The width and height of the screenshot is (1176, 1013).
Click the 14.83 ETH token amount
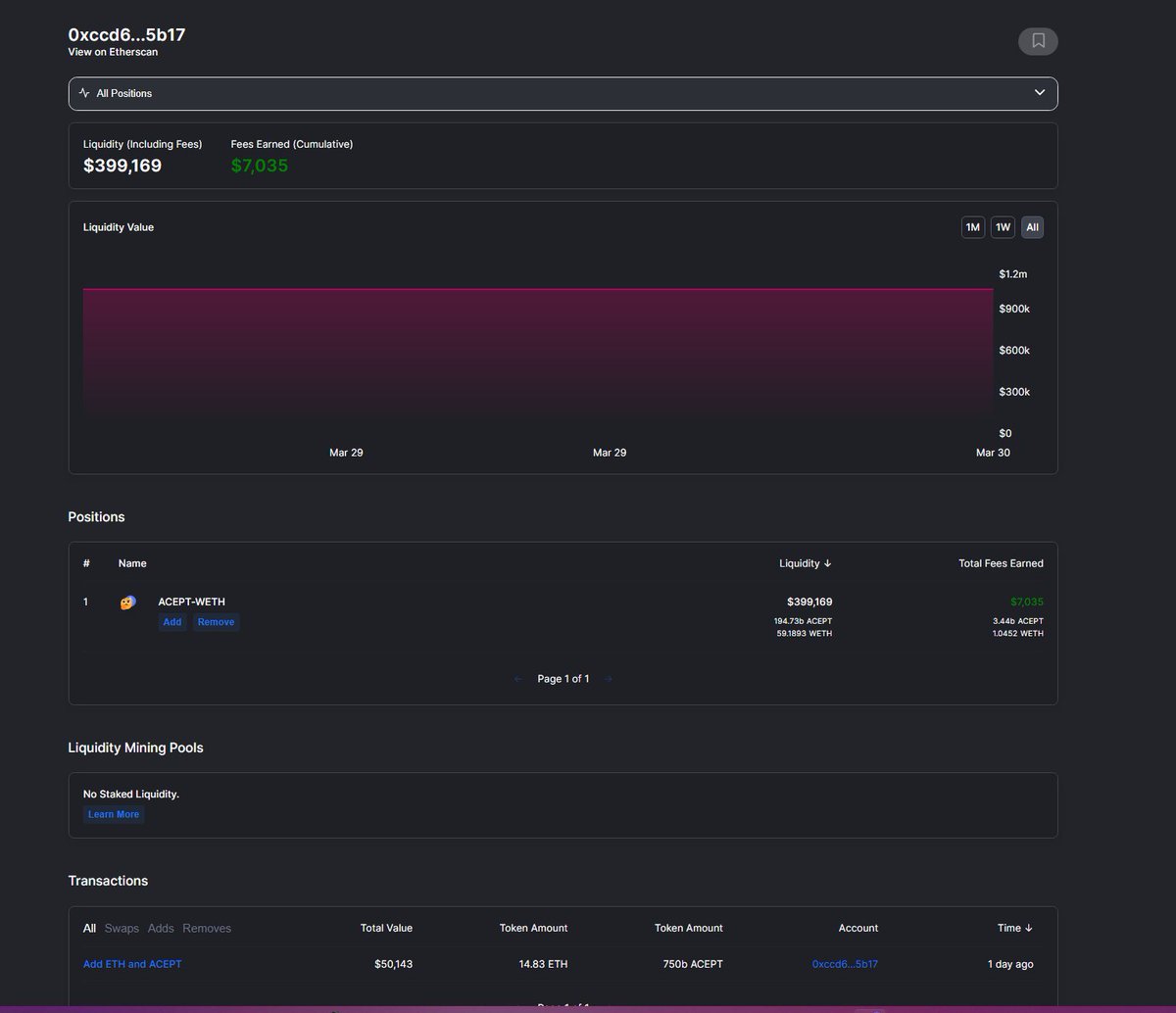(x=543, y=964)
